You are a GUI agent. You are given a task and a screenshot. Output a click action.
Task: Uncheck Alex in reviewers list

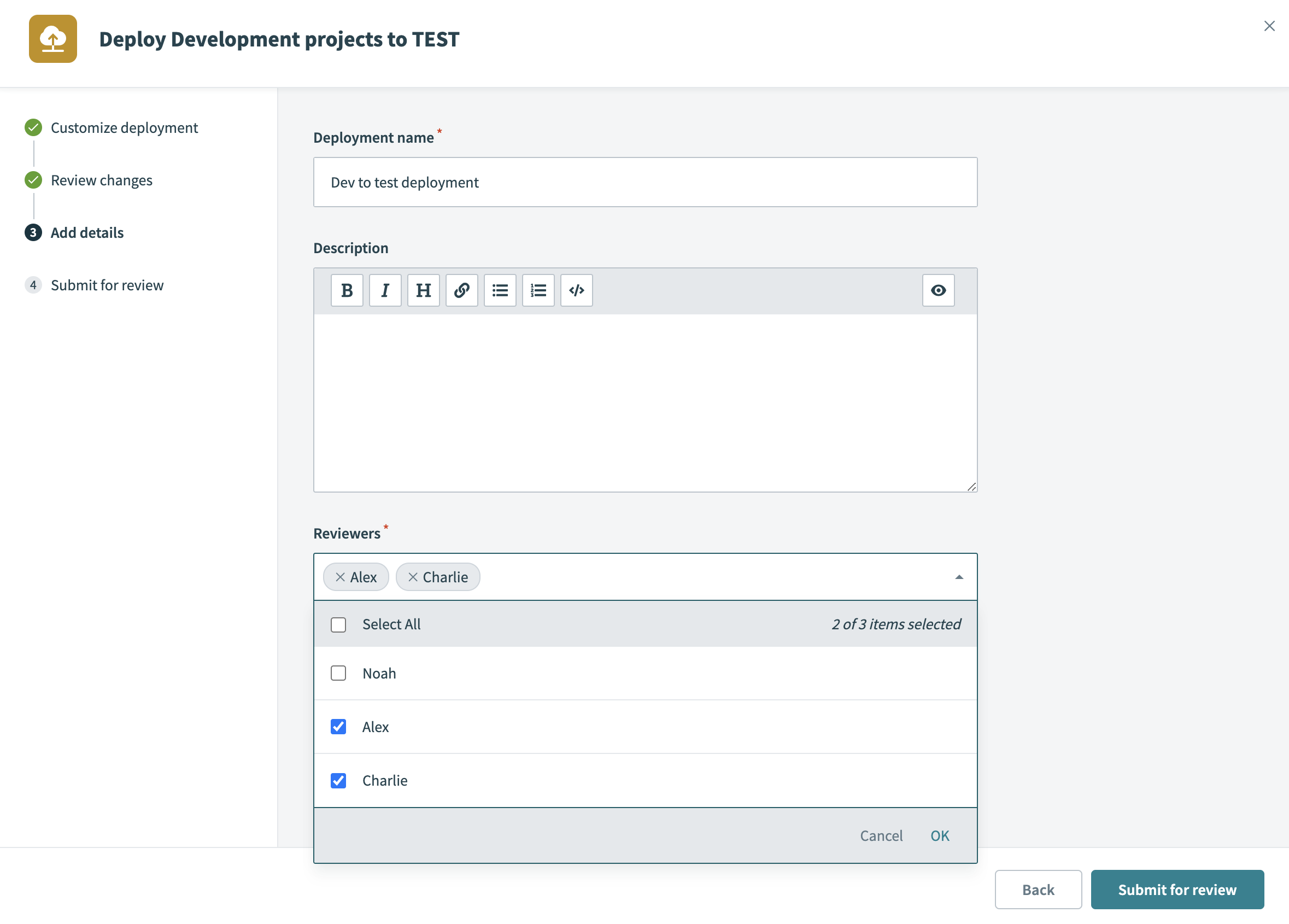338,727
